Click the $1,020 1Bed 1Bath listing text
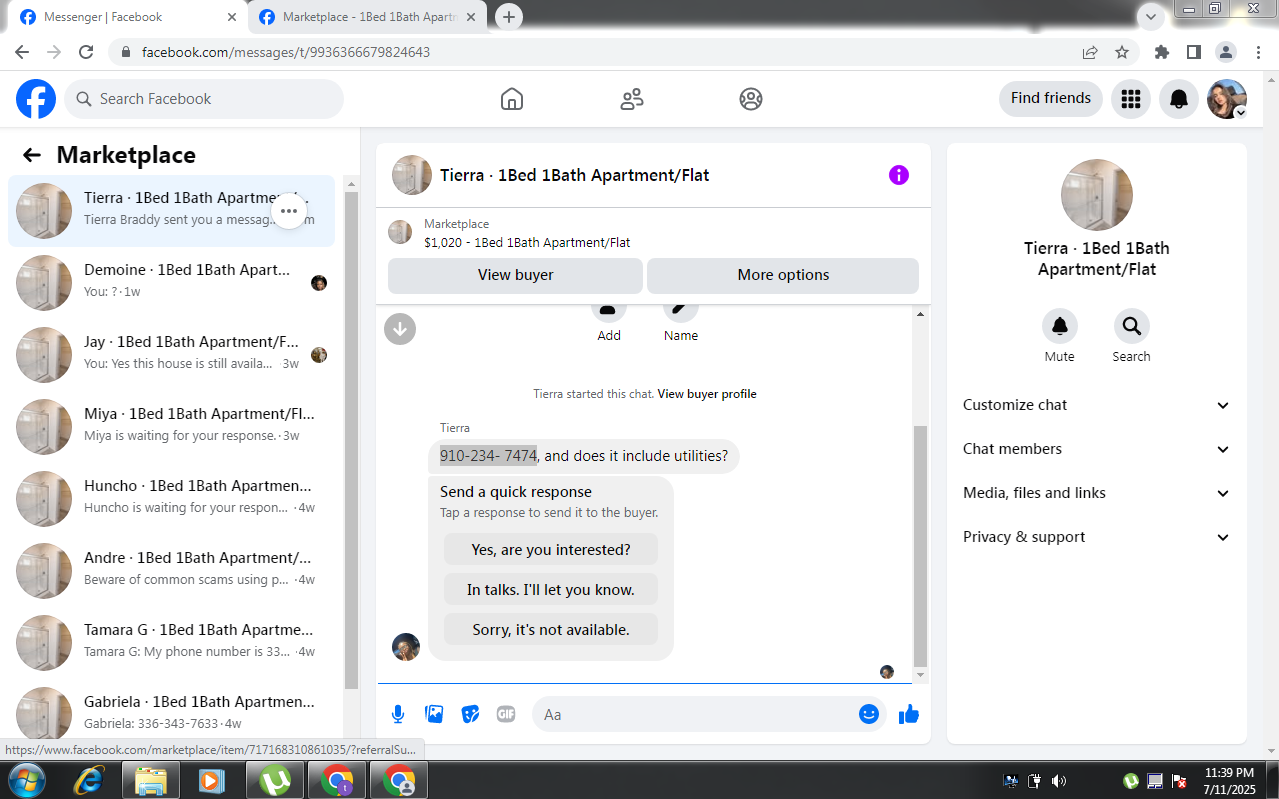Viewport: 1279px width, 799px height. (x=527, y=243)
